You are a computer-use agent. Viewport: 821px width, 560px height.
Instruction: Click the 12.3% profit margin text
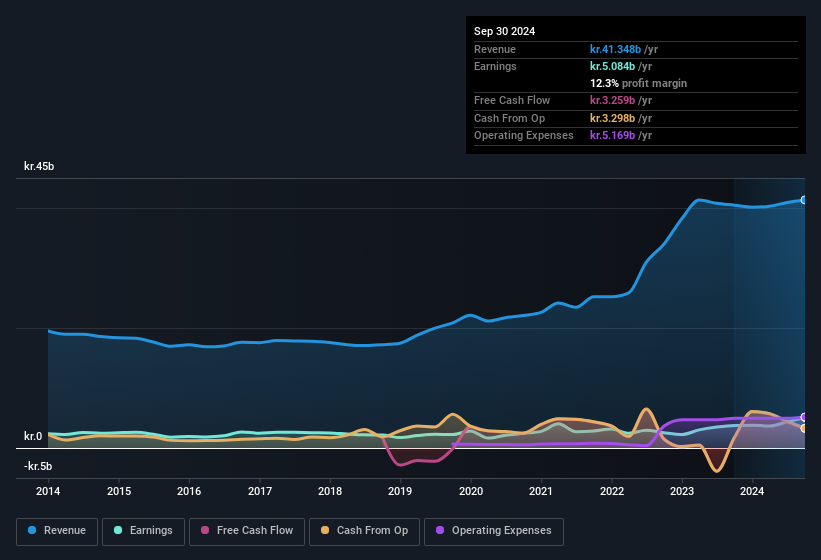[638, 83]
